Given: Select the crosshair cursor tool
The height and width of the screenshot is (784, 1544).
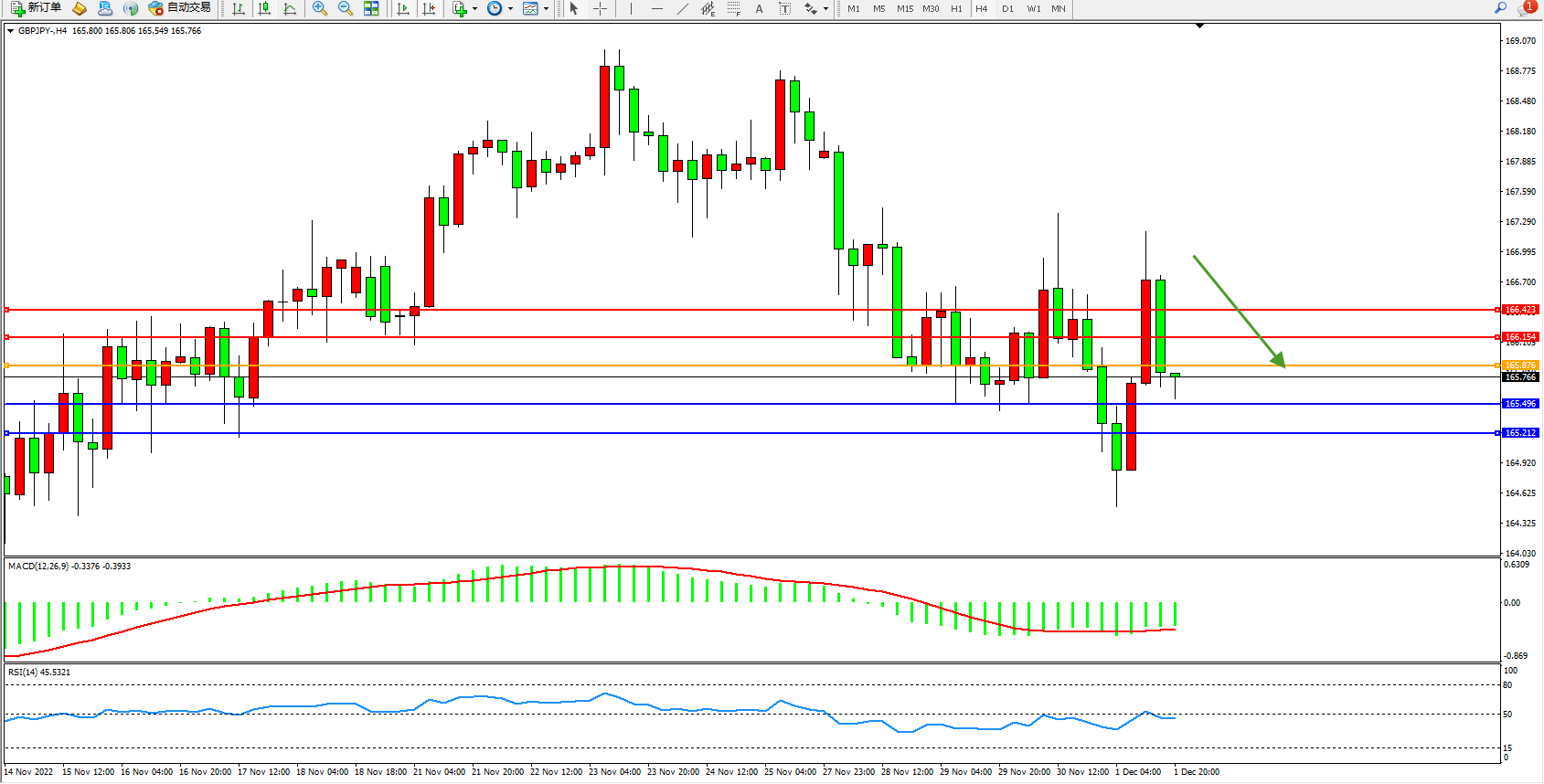Looking at the screenshot, I should point(601,8).
